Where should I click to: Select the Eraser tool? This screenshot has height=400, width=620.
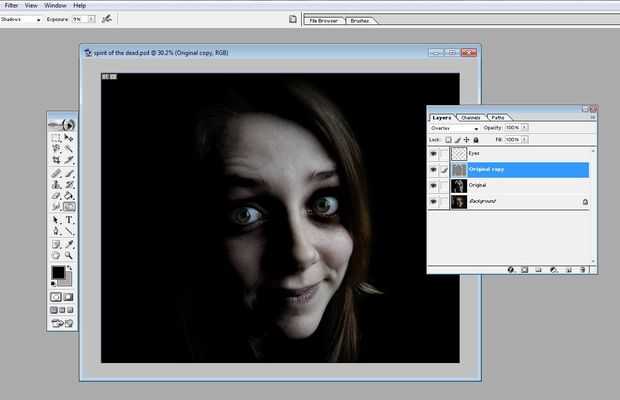(x=56, y=196)
